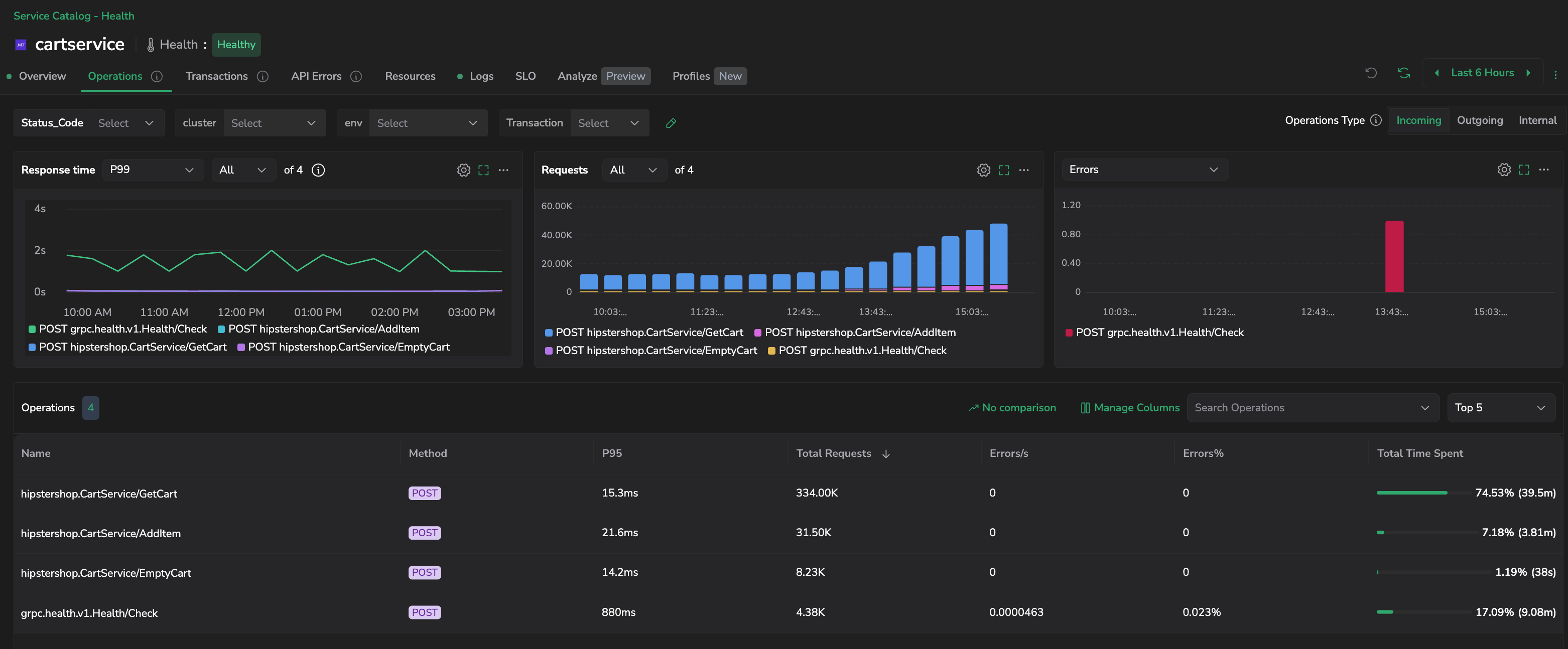This screenshot has width=1568, height=649.
Task: Click the refresh data icon
Action: click(x=1404, y=73)
